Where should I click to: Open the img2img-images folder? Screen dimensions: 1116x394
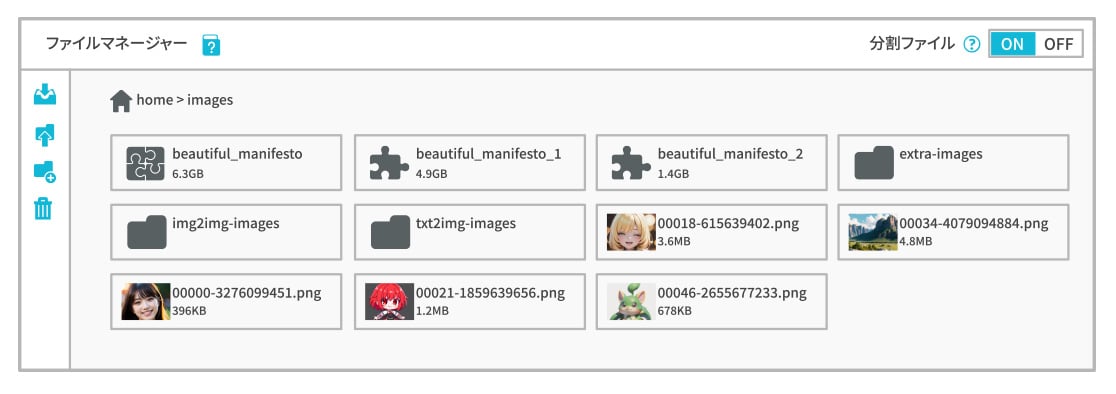(226, 232)
